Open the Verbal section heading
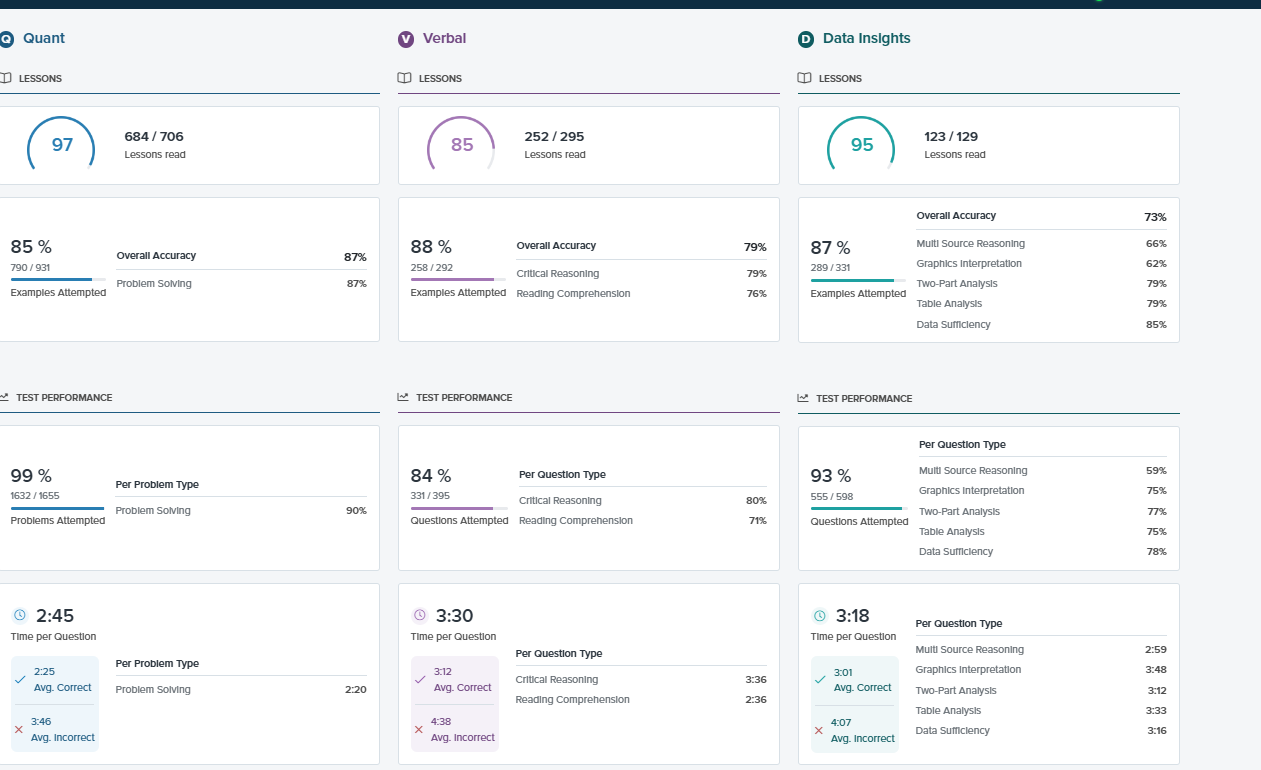 (444, 39)
